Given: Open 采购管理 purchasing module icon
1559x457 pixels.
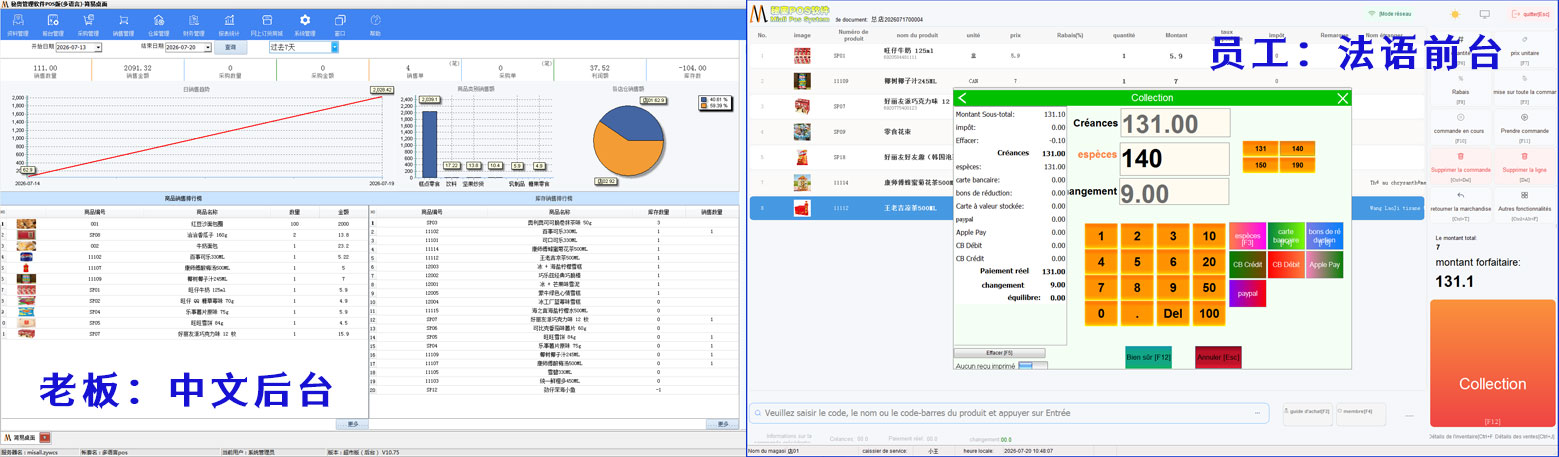Looking at the screenshot, I should [86, 23].
